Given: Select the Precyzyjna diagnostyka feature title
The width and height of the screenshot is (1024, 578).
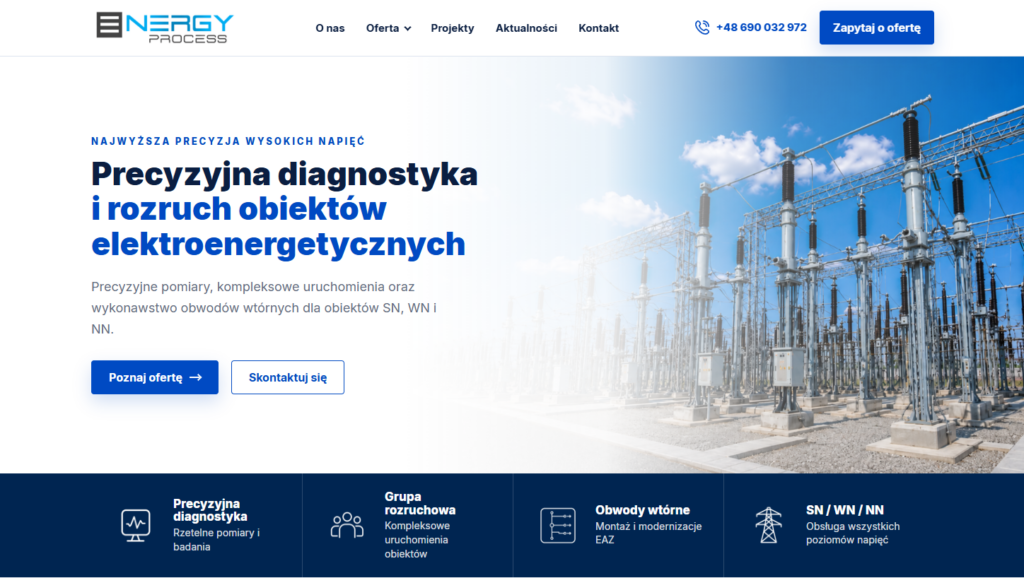Looking at the screenshot, I should pyautogui.click(x=210, y=510).
